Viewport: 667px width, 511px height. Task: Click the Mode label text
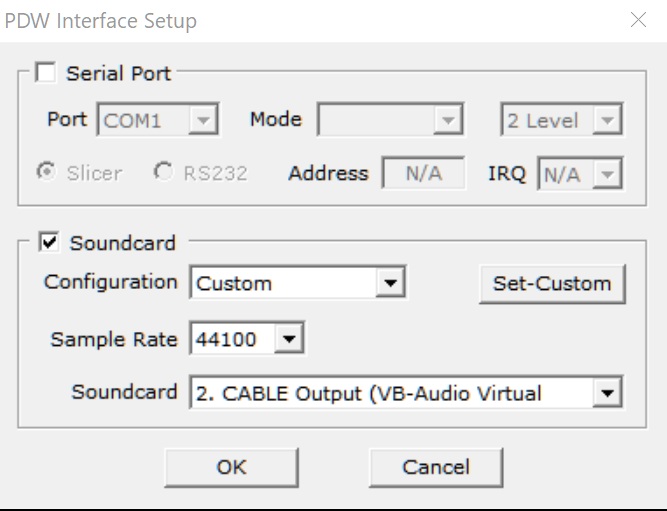coord(275,120)
